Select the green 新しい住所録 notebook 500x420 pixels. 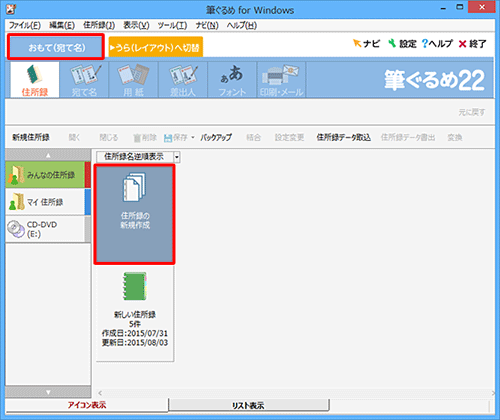tap(135, 286)
